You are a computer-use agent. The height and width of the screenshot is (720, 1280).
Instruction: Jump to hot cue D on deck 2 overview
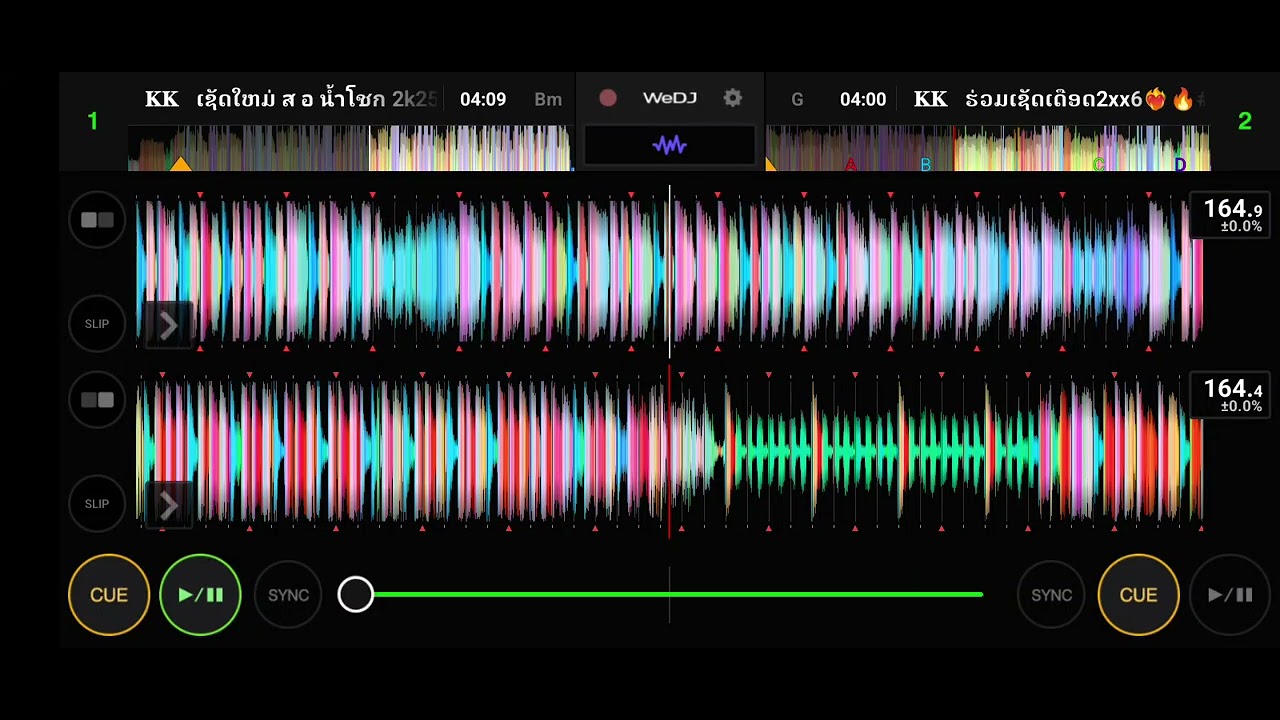(1180, 165)
